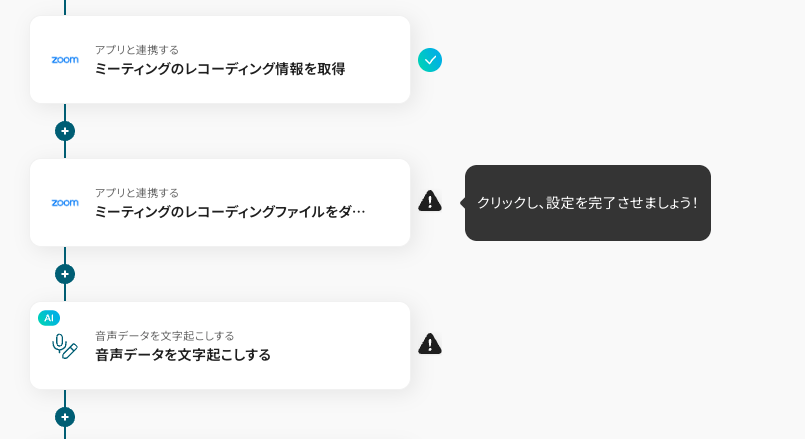This screenshot has width=805, height=439.
Task: Open ミーティングのレコーディングファイルをダ… step title
Action: coord(230,212)
